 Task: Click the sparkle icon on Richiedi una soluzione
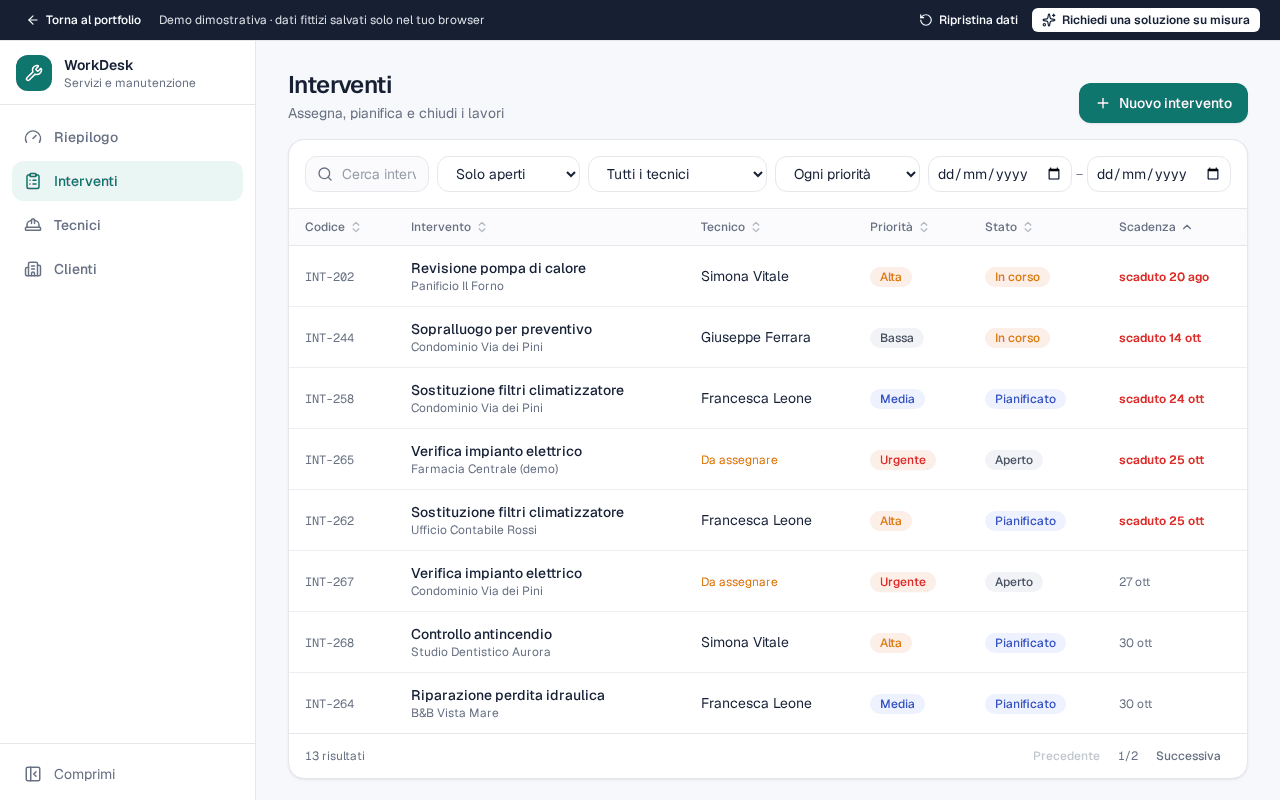pyautogui.click(x=1049, y=20)
